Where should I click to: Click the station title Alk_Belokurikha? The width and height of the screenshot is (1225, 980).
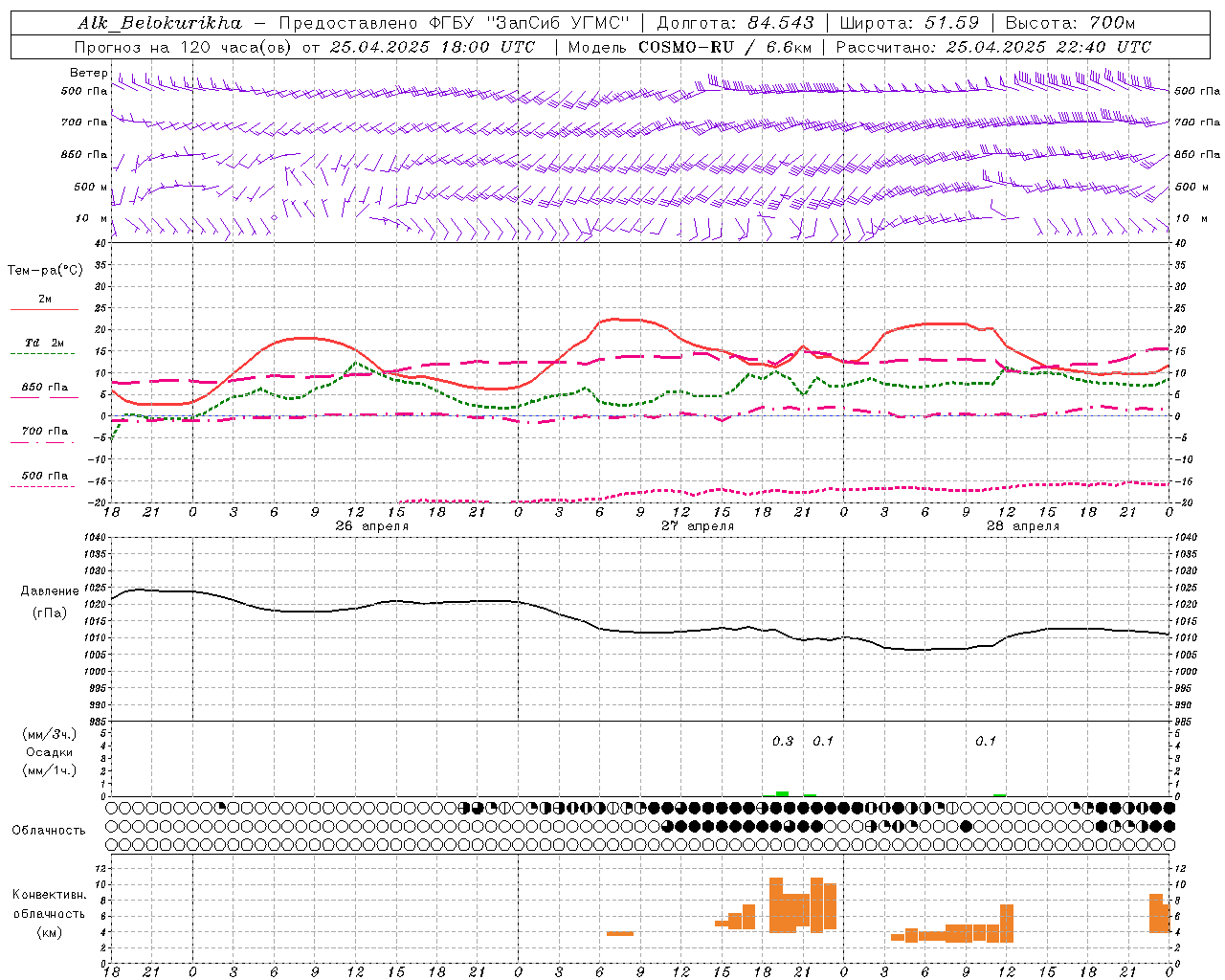(x=160, y=23)
